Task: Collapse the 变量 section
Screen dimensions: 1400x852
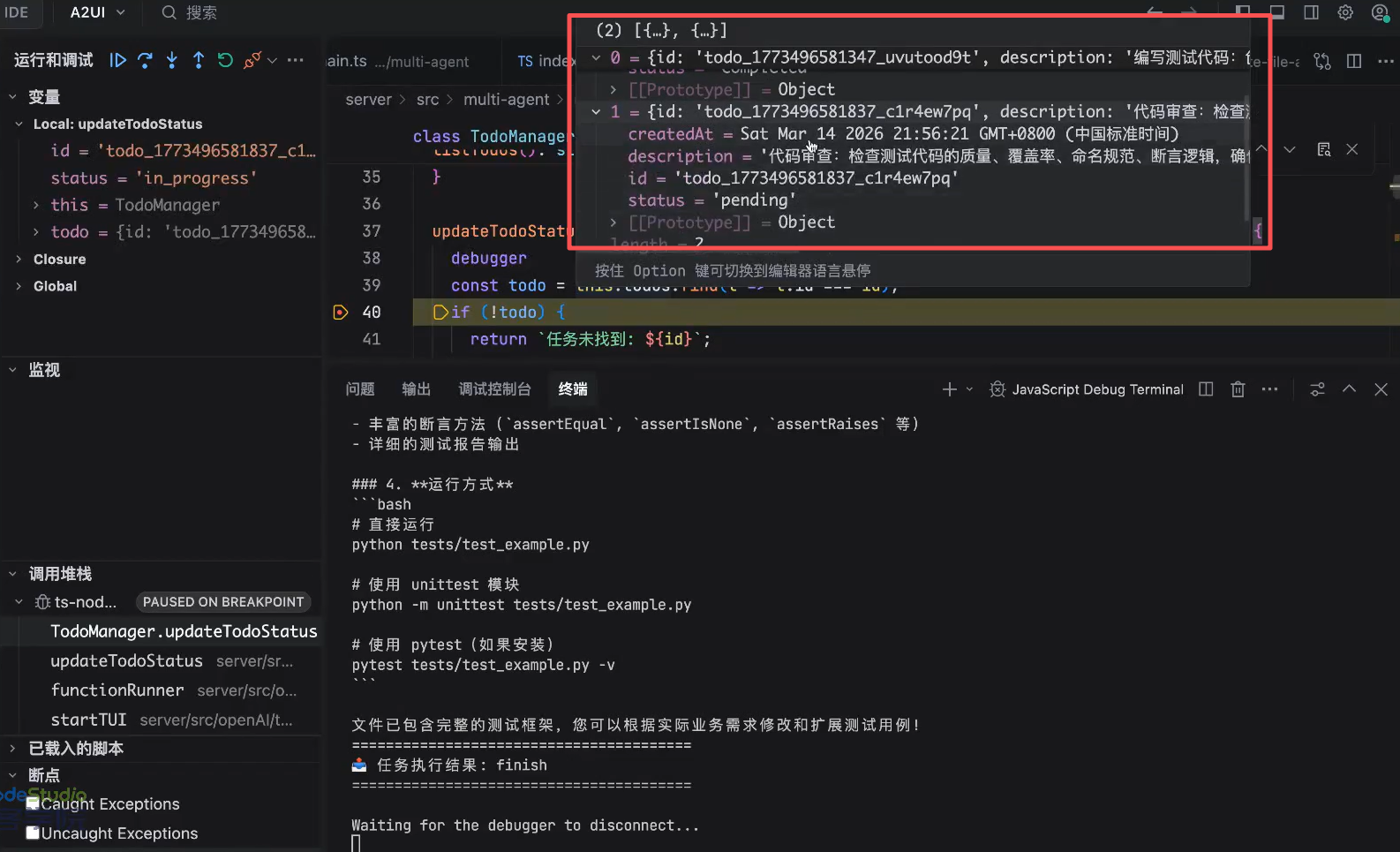Action: click(x=12, y=96)
